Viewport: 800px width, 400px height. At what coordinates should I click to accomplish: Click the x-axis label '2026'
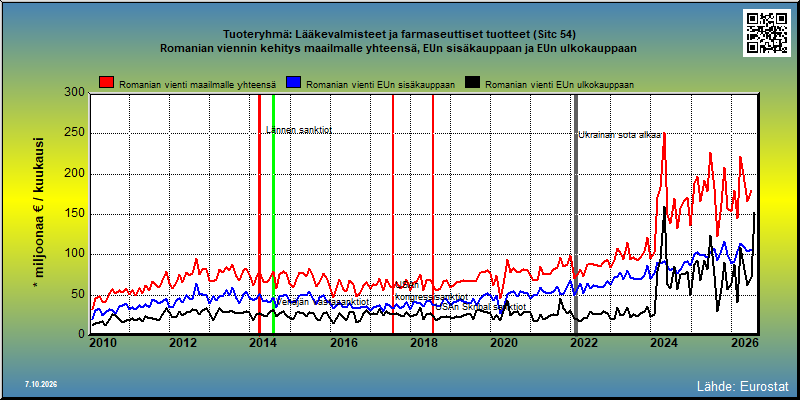pos(745,343)
